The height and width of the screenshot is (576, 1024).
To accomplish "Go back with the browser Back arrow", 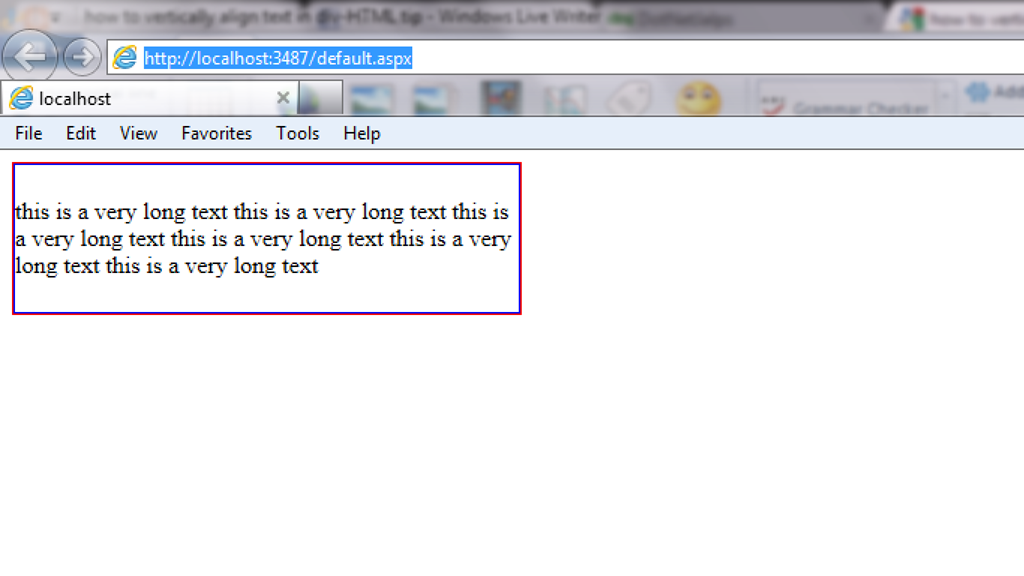I will (29, 57).
